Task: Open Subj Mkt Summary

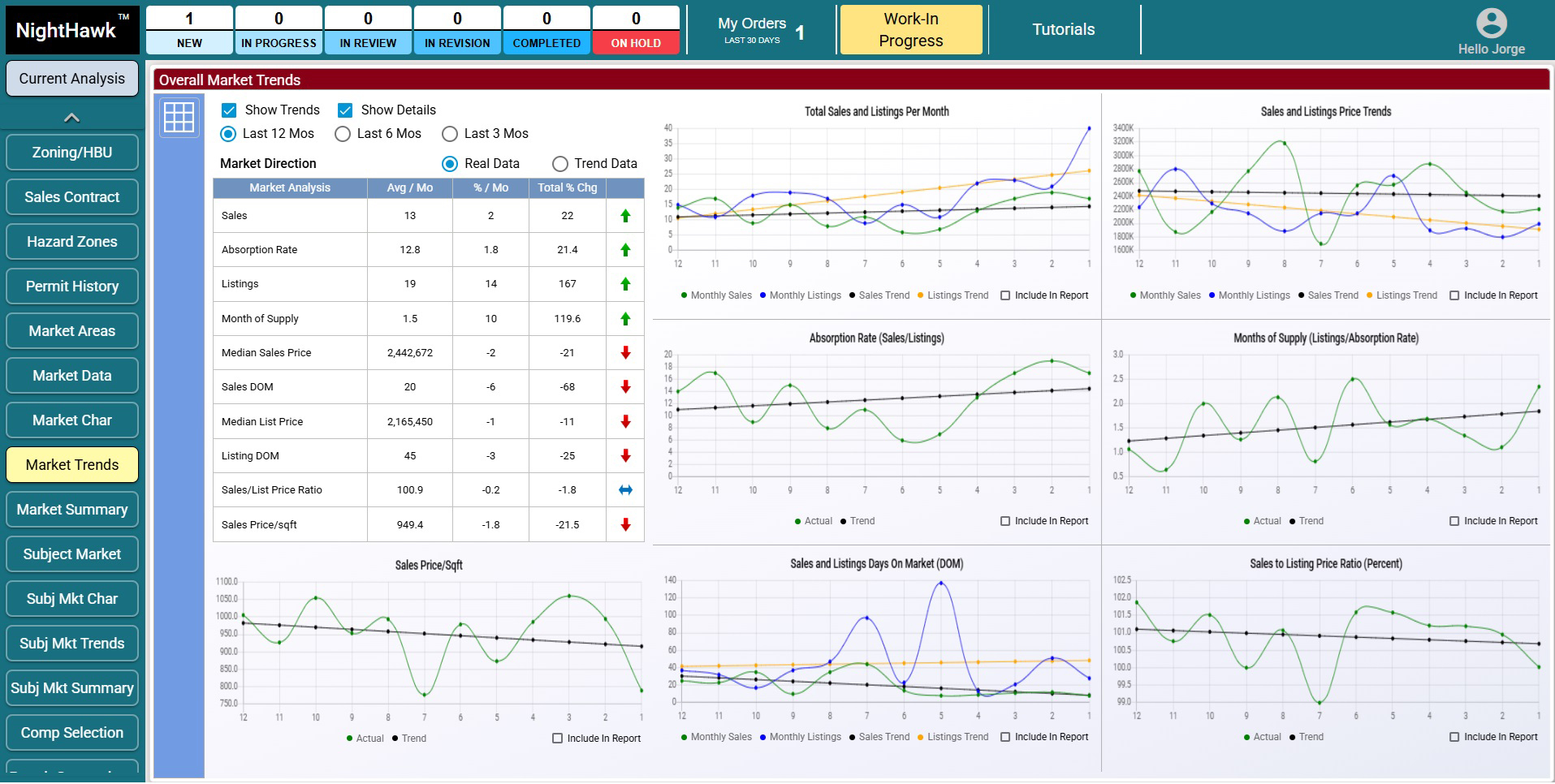Action: click(72, 688)
